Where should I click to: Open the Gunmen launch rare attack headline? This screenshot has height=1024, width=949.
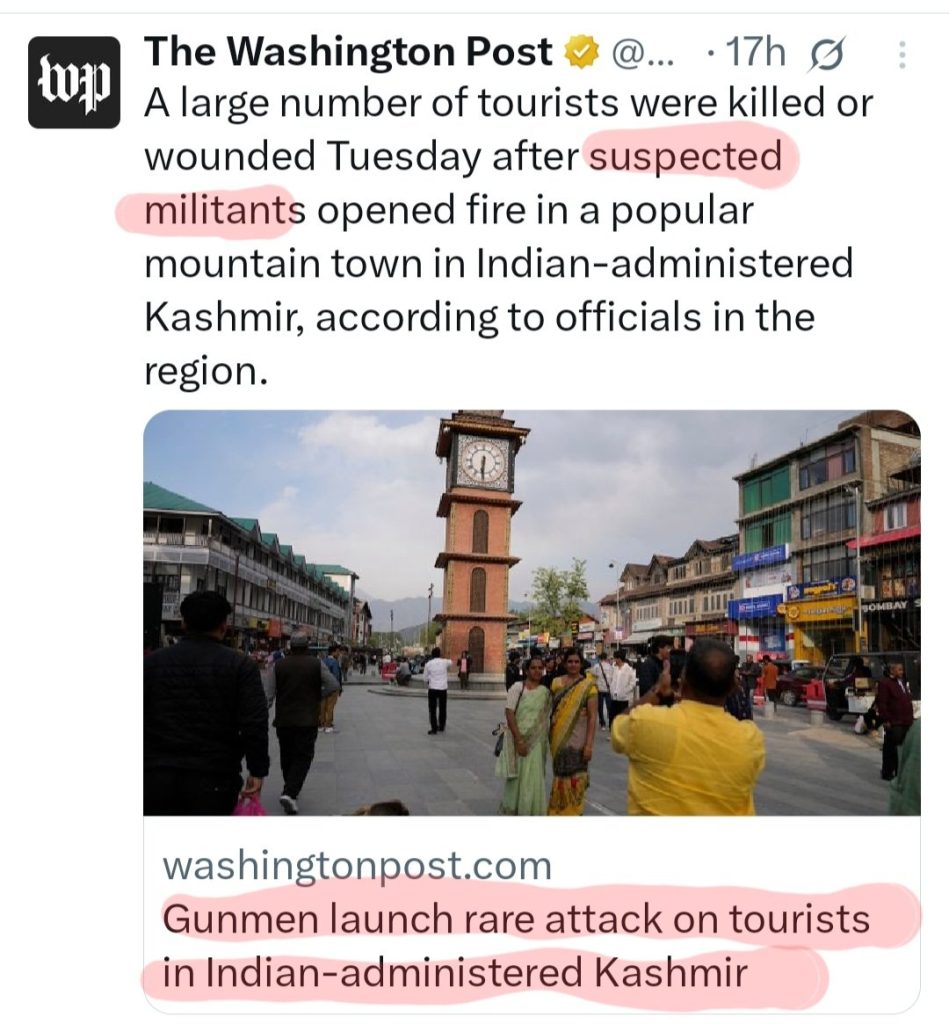point(516,945)
